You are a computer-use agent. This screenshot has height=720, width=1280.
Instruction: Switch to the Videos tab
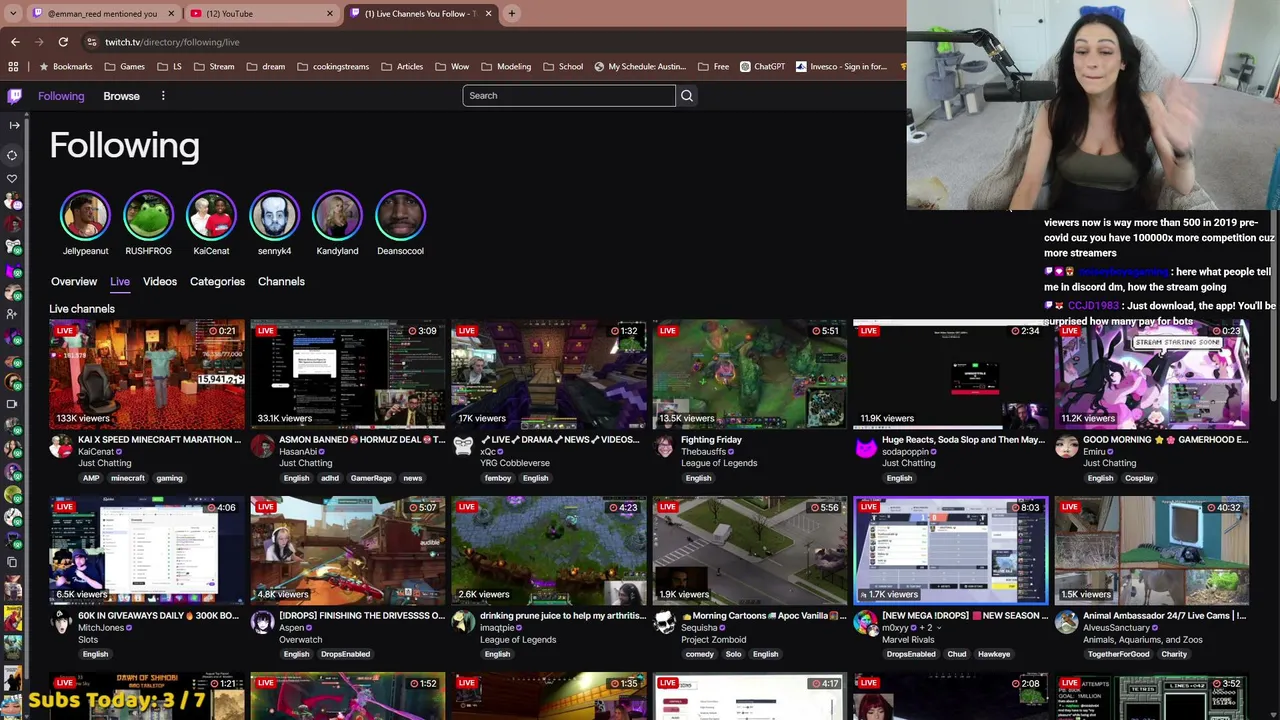tap(160, 282)
